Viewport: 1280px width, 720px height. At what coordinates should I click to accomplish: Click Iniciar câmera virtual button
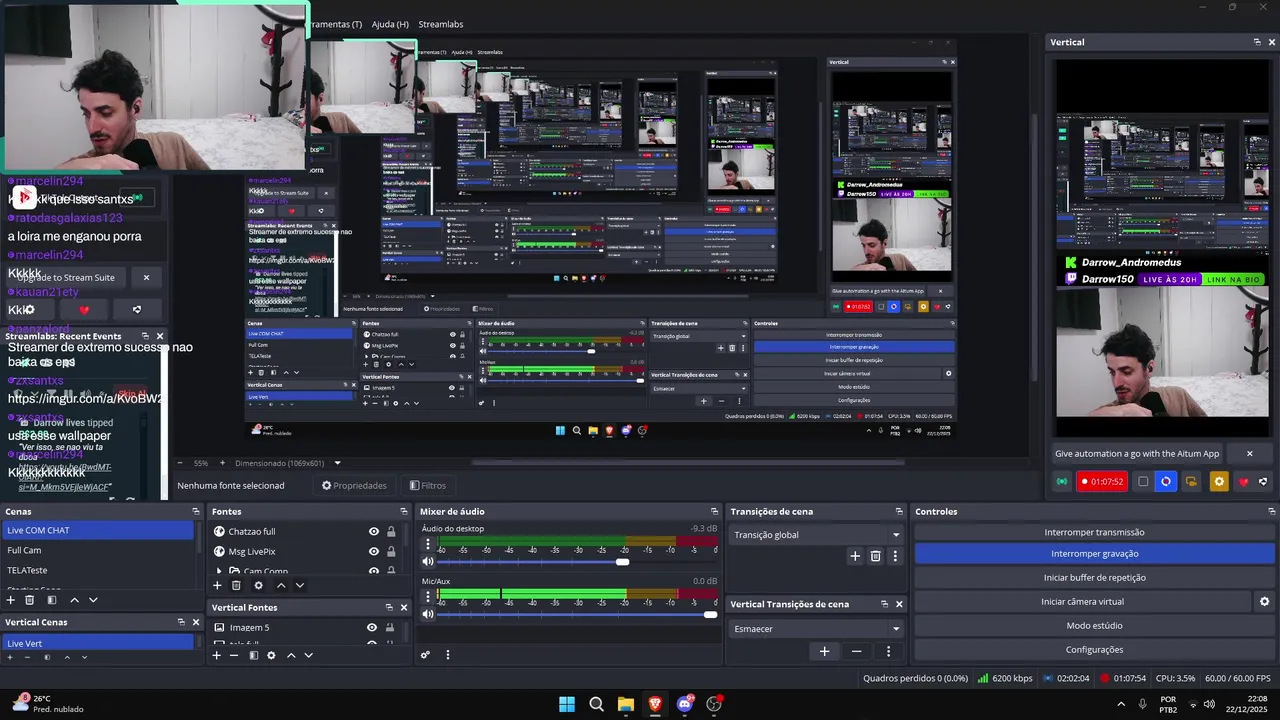point(1082,601)
